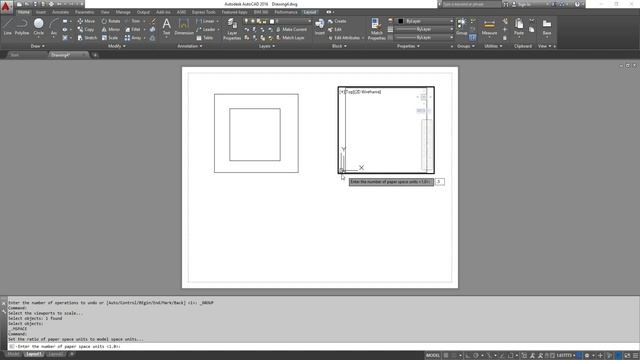Expand the Properties panel
This screenshot has height=360, width=640.
click(x=408, y=46)
